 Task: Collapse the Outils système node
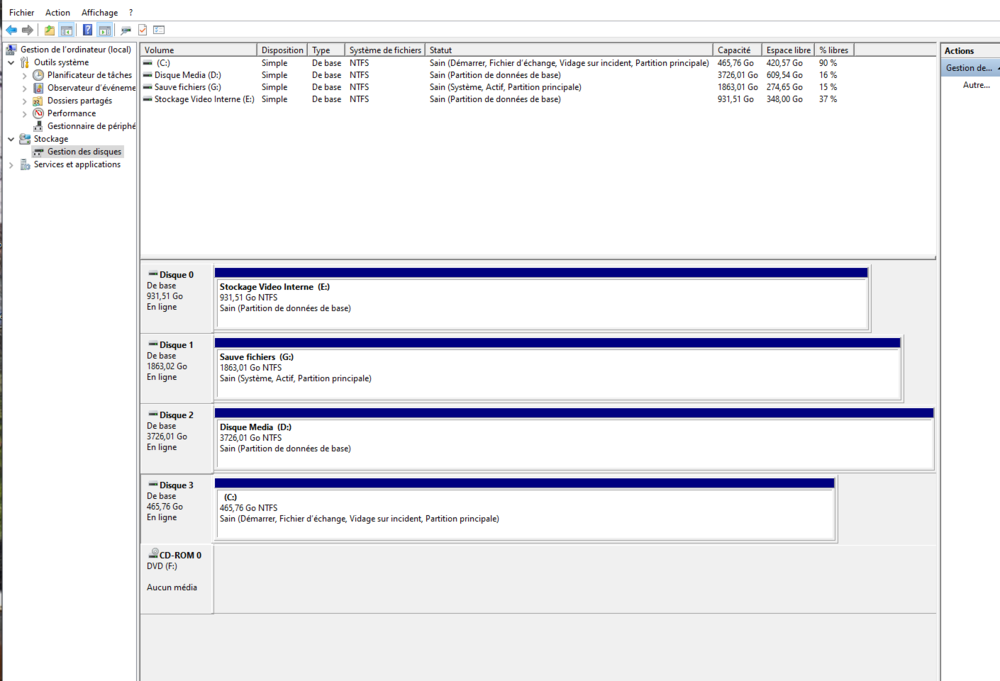(x=11, y=62)
